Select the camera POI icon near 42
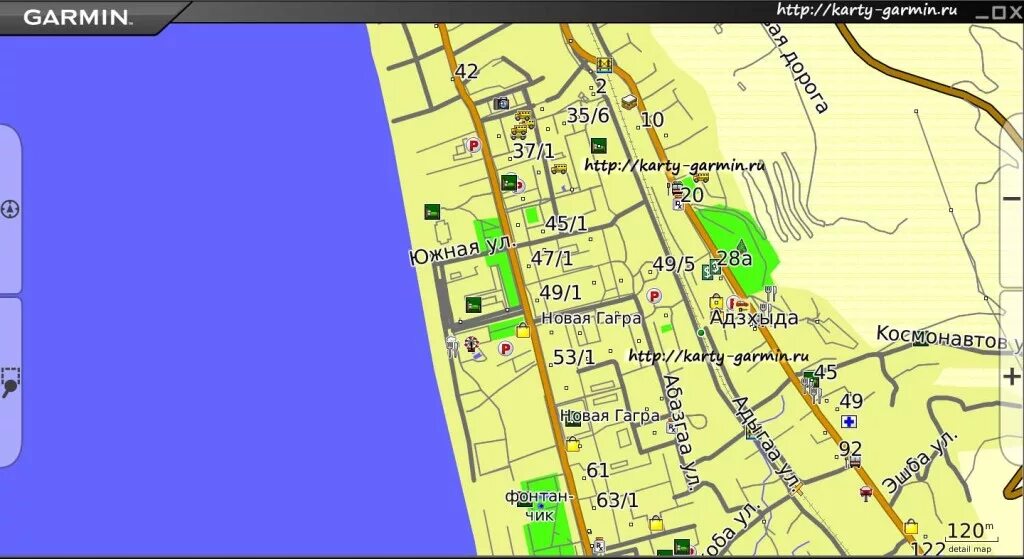This screenshot has height=559, width=1024. [501, 103]
